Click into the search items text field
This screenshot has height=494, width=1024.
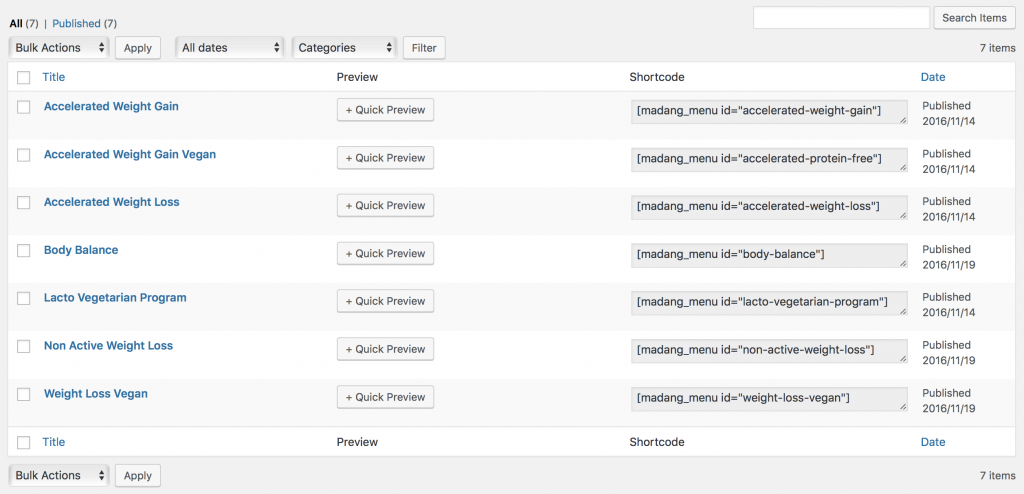click(841, 18)
